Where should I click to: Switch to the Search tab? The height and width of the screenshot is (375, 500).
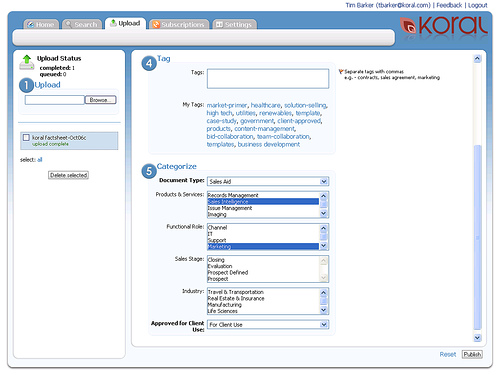[x=82, y=24]
